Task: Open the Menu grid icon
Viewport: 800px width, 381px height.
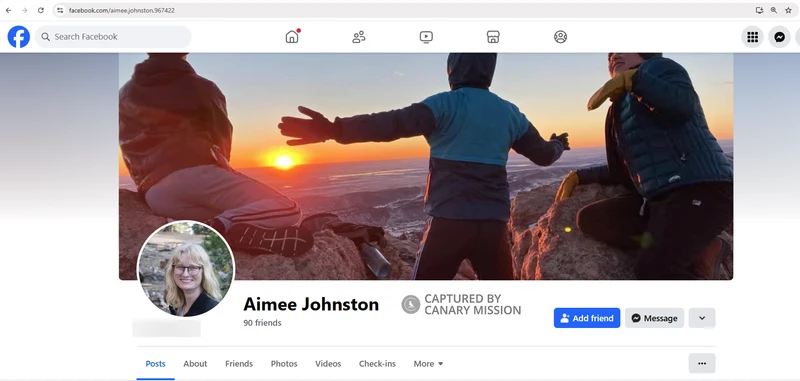Action: 752,37
